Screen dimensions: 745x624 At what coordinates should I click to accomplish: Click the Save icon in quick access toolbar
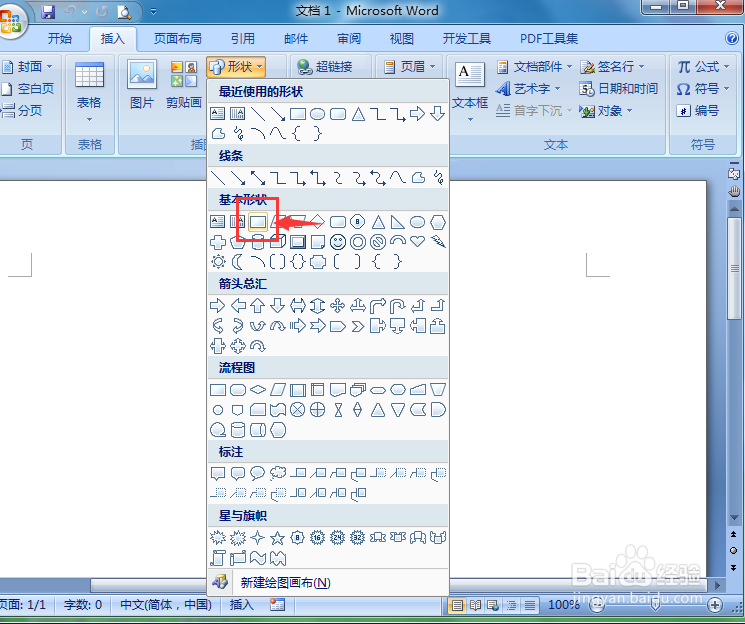(48, 12)
